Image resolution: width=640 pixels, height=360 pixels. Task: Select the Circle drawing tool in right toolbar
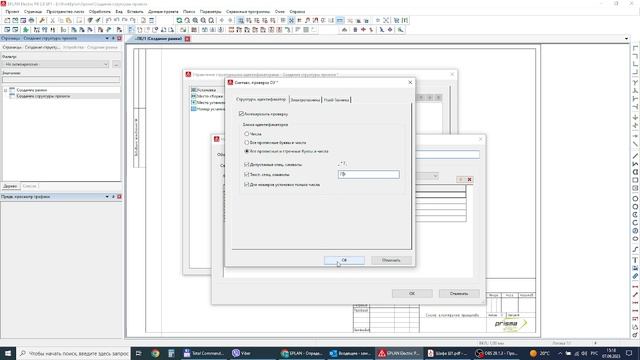point(635,199)
